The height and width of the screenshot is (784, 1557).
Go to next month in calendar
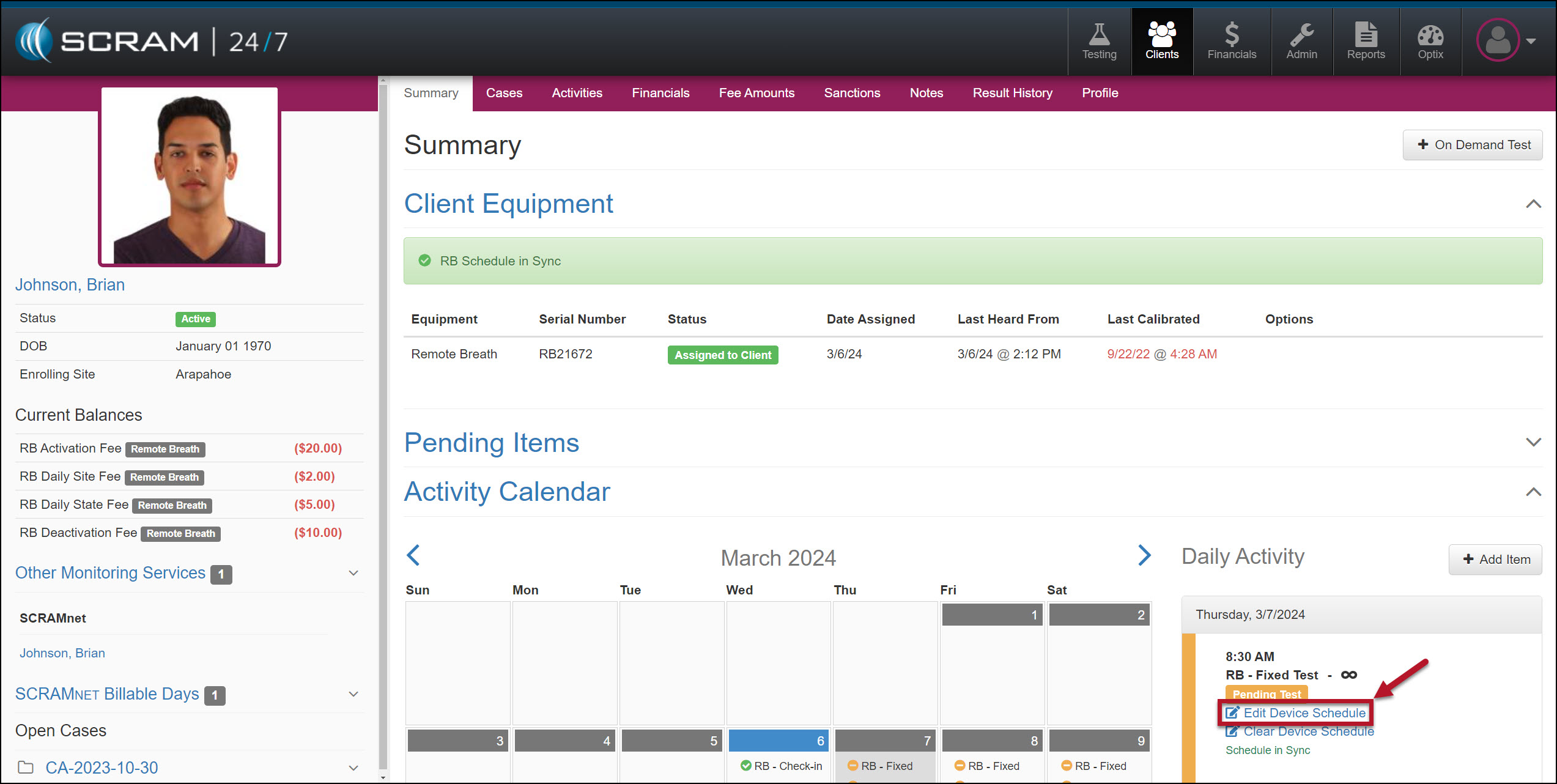[1144, 555]
